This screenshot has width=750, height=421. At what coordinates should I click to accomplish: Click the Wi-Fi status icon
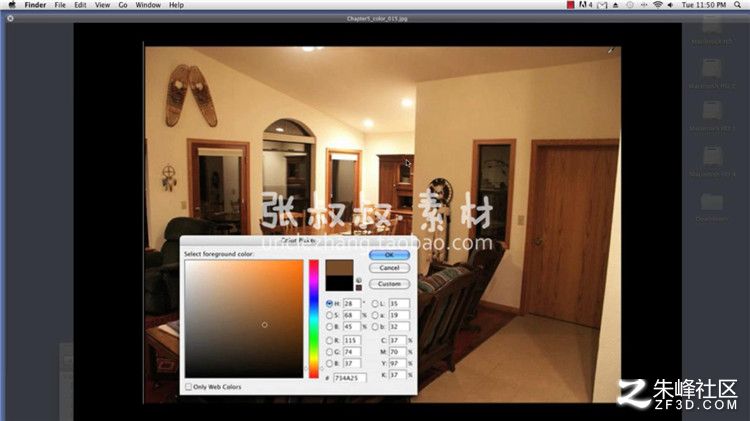point(658,5)
